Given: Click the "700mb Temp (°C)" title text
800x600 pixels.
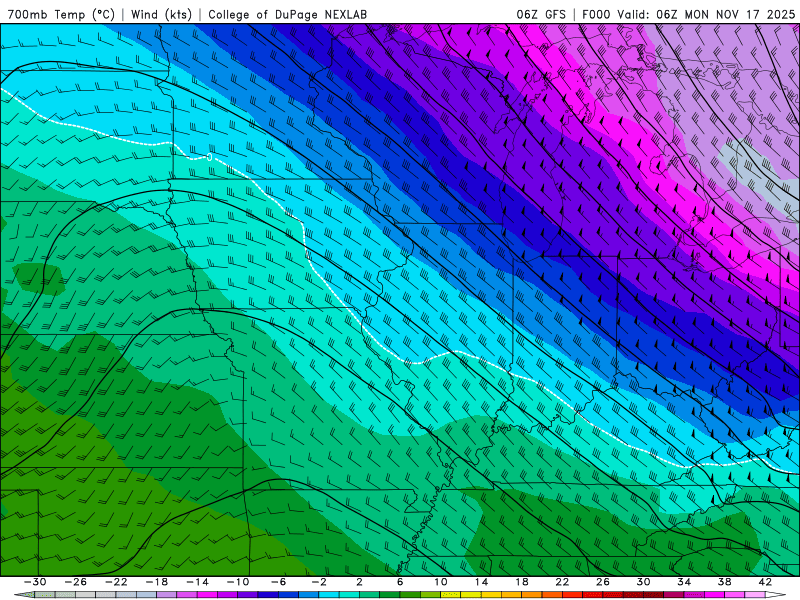Looking at the screenshot, I should [61, 15].
